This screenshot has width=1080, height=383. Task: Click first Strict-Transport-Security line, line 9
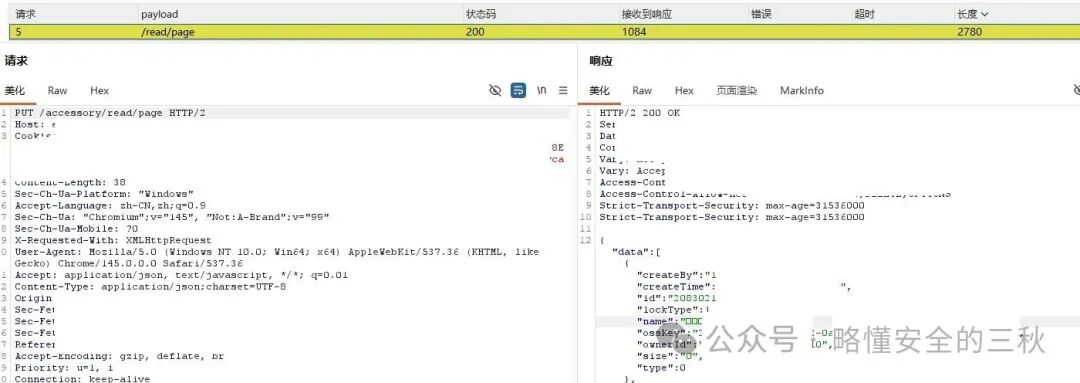click(x=731, y=205)
